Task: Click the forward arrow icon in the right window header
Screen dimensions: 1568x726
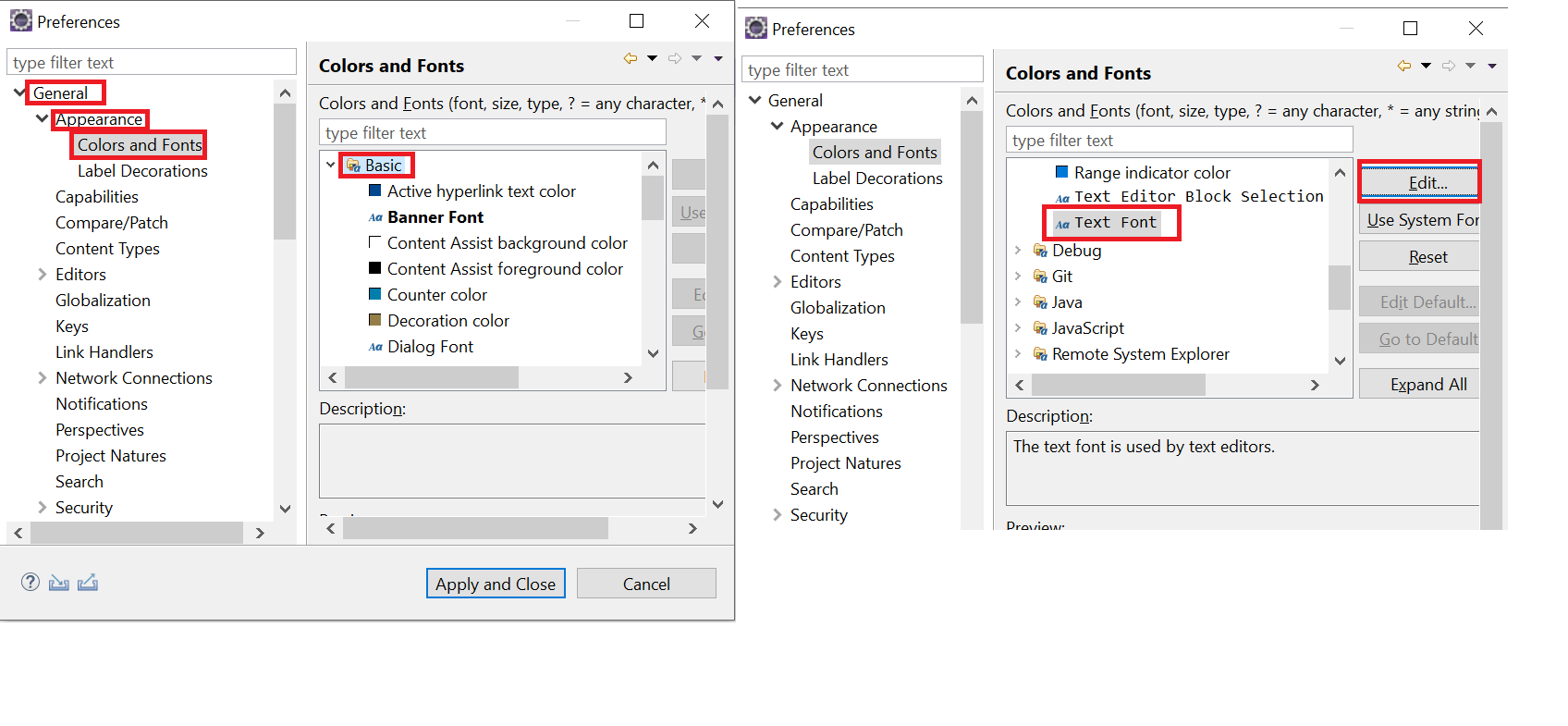Action: point(1449,66)
